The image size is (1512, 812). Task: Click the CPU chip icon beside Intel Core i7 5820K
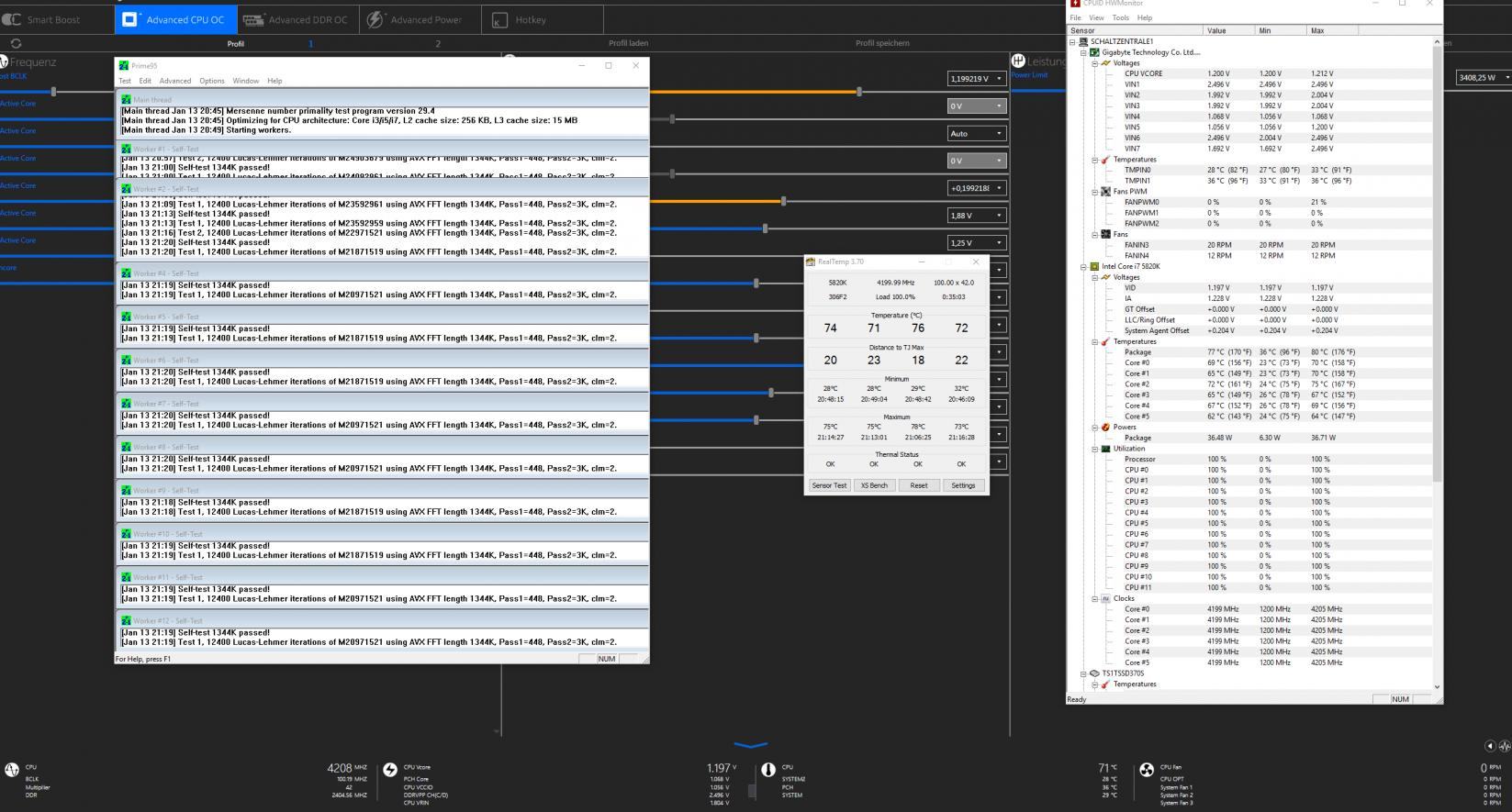1094,266
